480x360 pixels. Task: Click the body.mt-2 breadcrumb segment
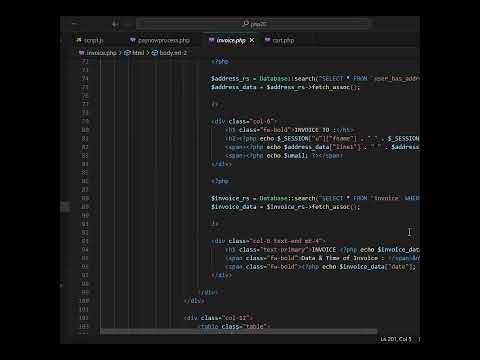[x=169, y=53]
